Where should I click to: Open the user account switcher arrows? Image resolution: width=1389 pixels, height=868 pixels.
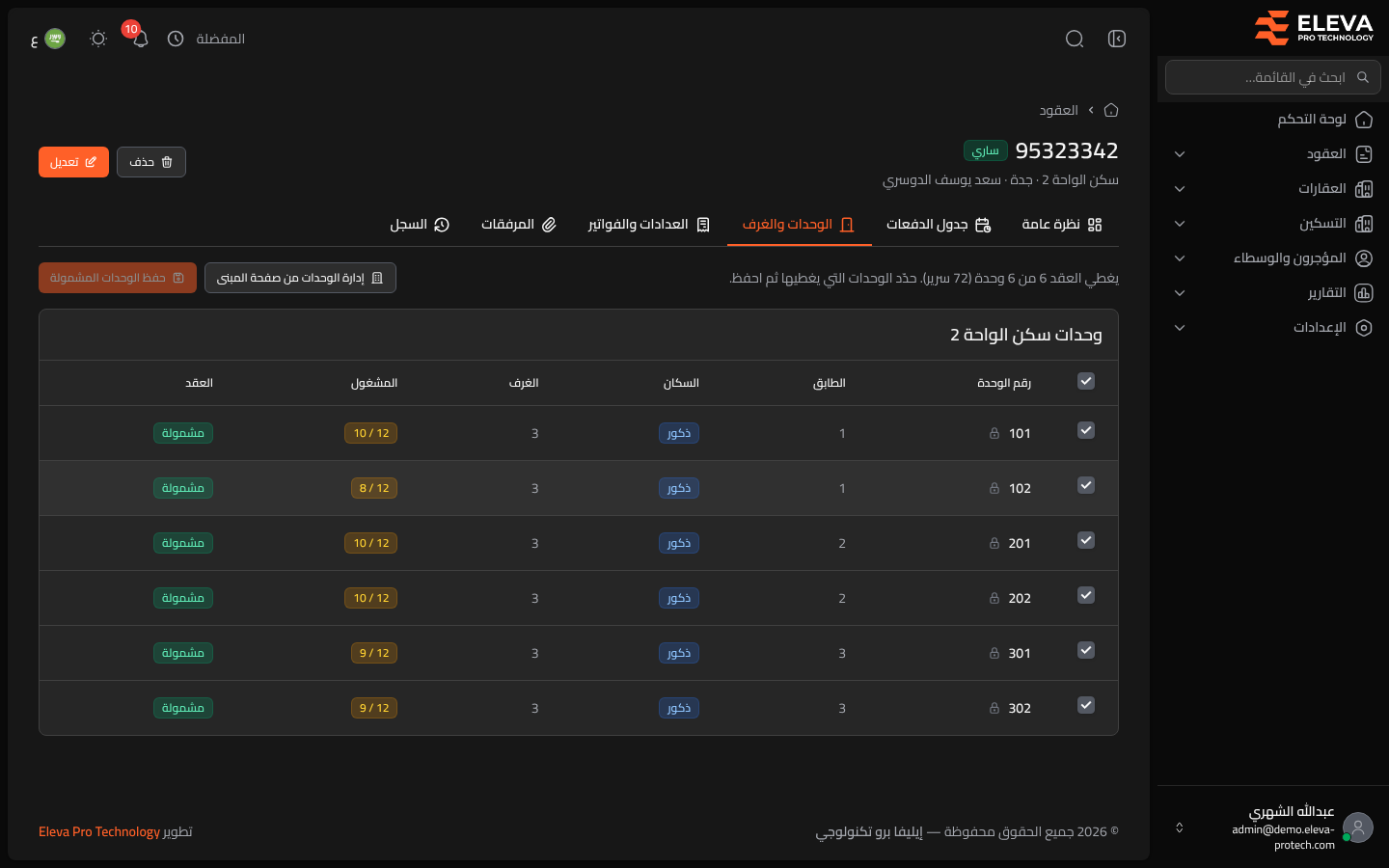(1179, 827)
